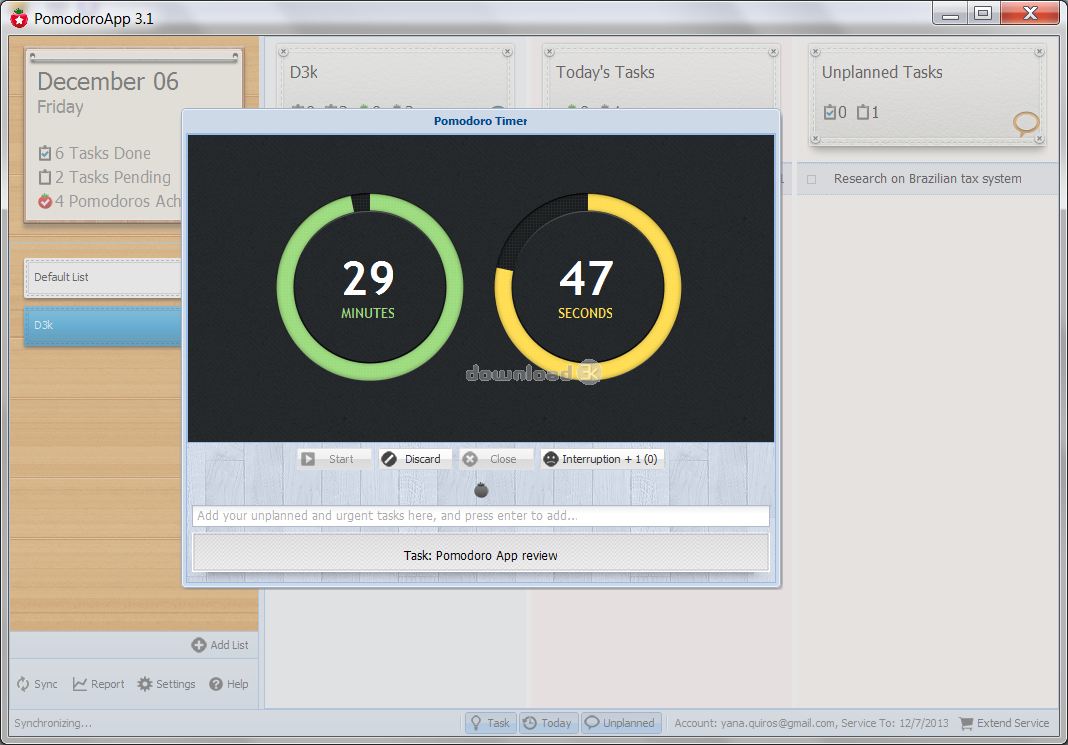
Task: Click the small tomato icon below timer buttons
Action: coord(481,490)
